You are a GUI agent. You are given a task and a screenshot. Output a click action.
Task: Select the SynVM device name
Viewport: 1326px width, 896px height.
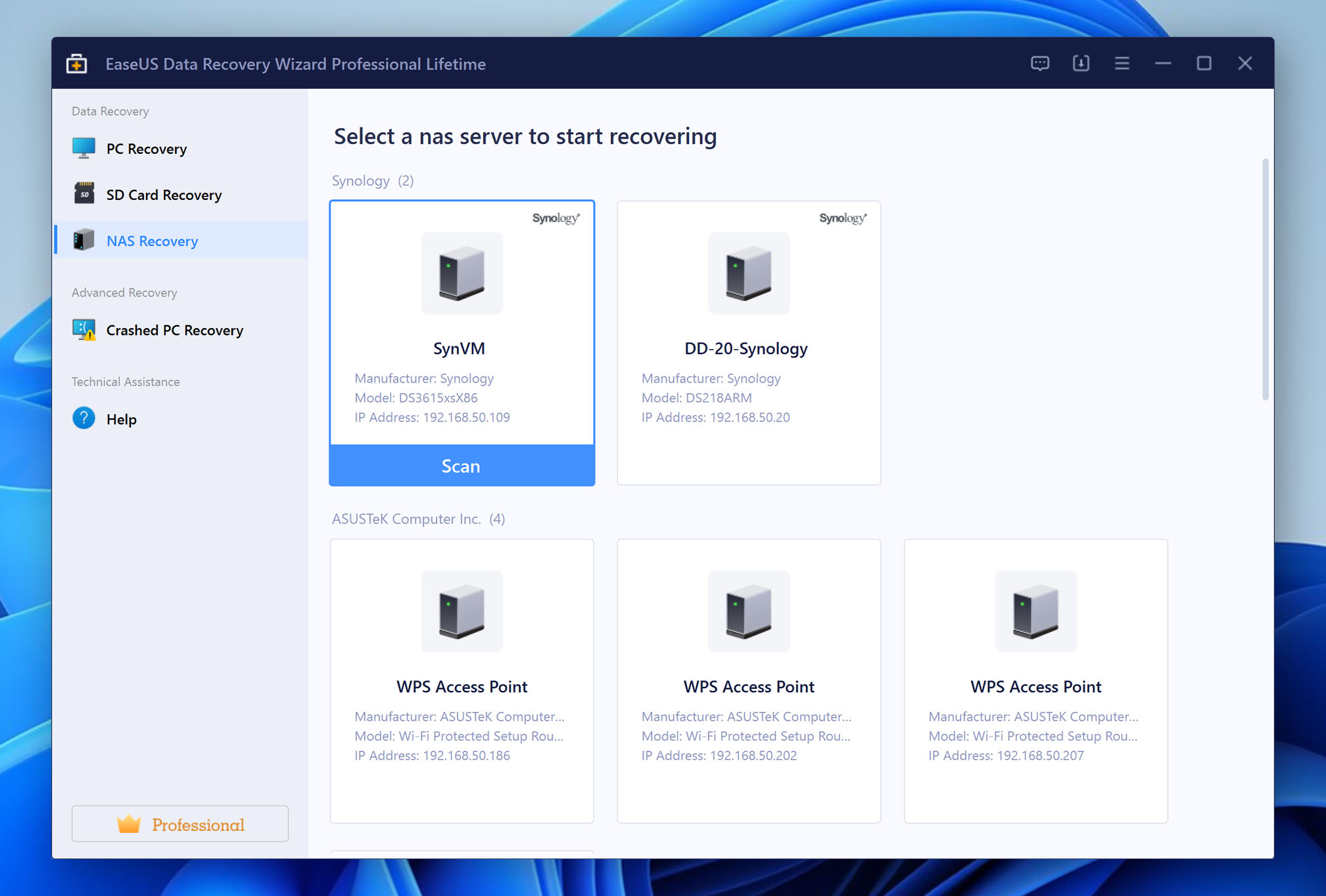(x=459, y=348)
